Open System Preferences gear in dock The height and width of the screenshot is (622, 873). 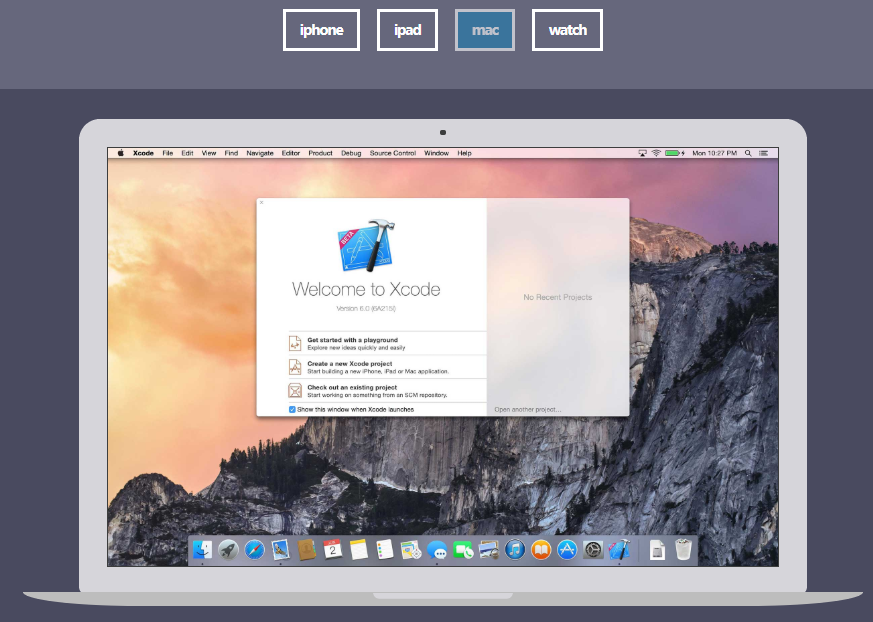[x=593, y=550]
